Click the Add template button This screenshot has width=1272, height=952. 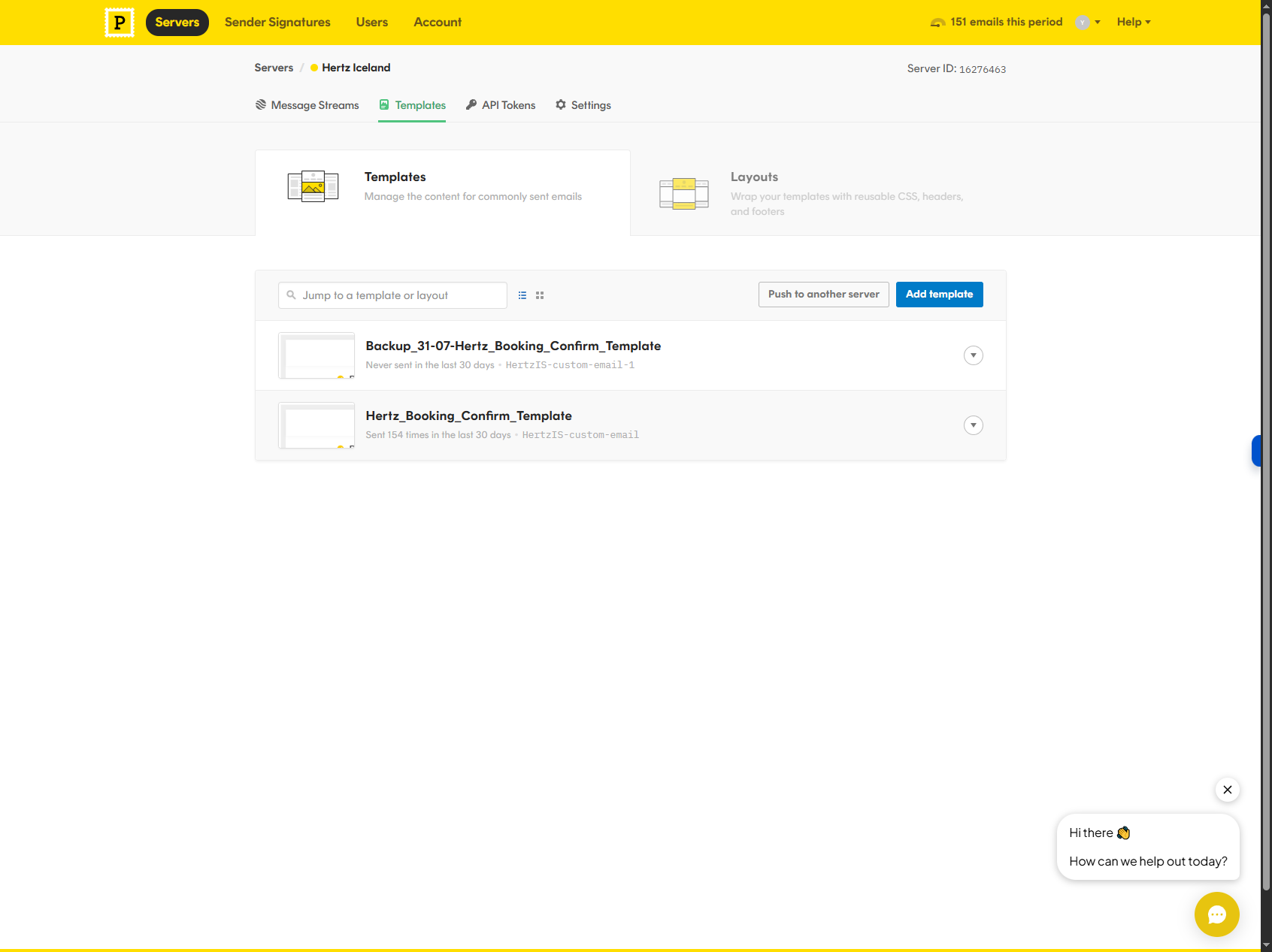pyautogui.click(x=939, y=295)
